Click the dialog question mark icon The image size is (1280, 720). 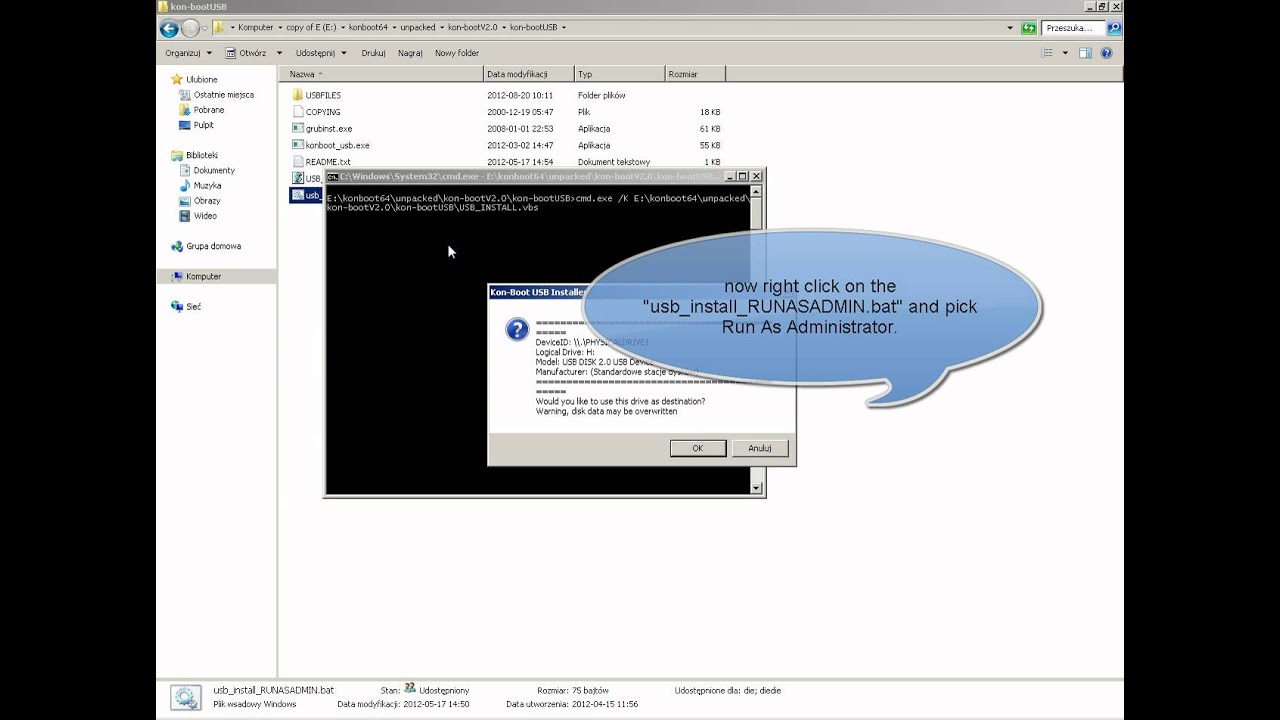coord(517,330)
